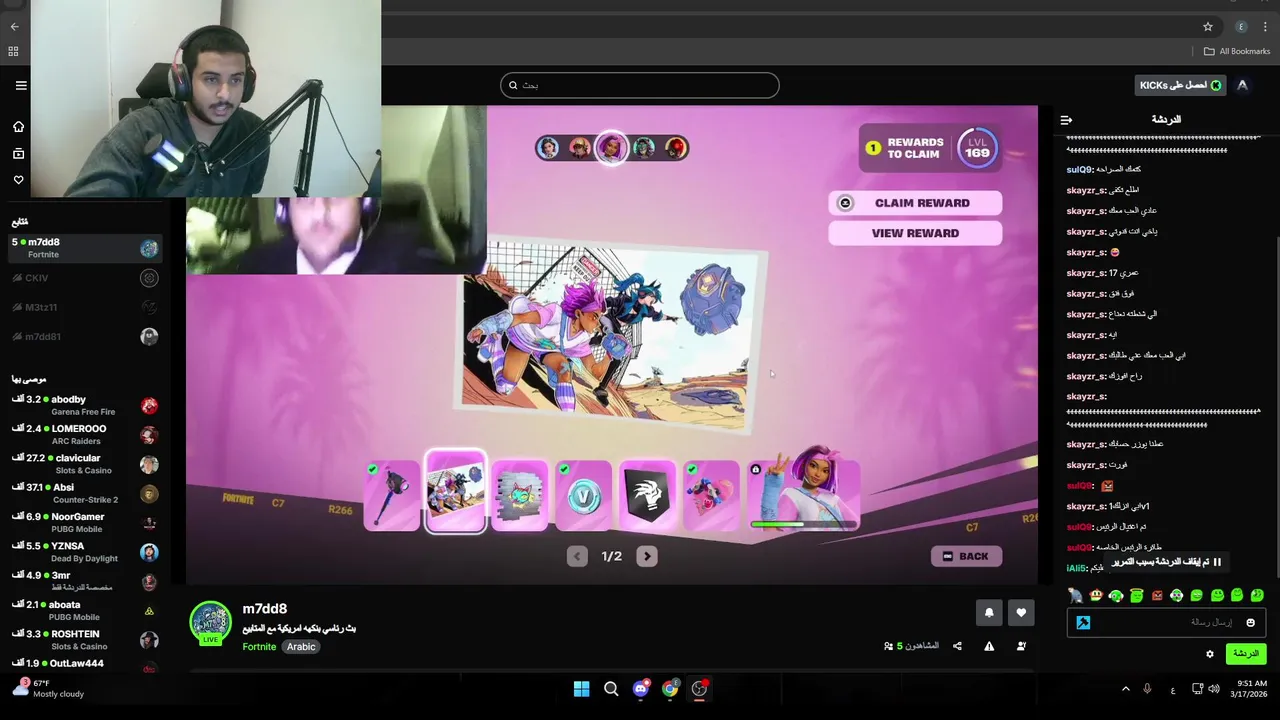This screenshot has height=720, width=1280.
Task: Open recommended channel clavicular
Action: pos(85,464)
